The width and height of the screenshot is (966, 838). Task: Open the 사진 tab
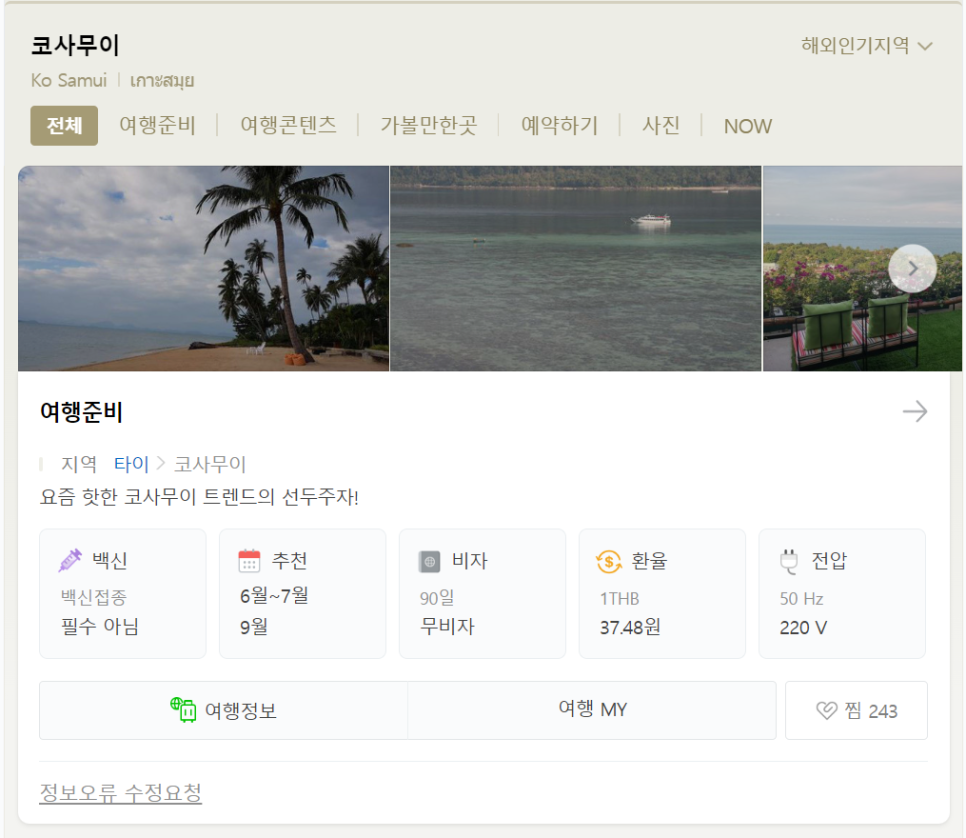(660, 126)
